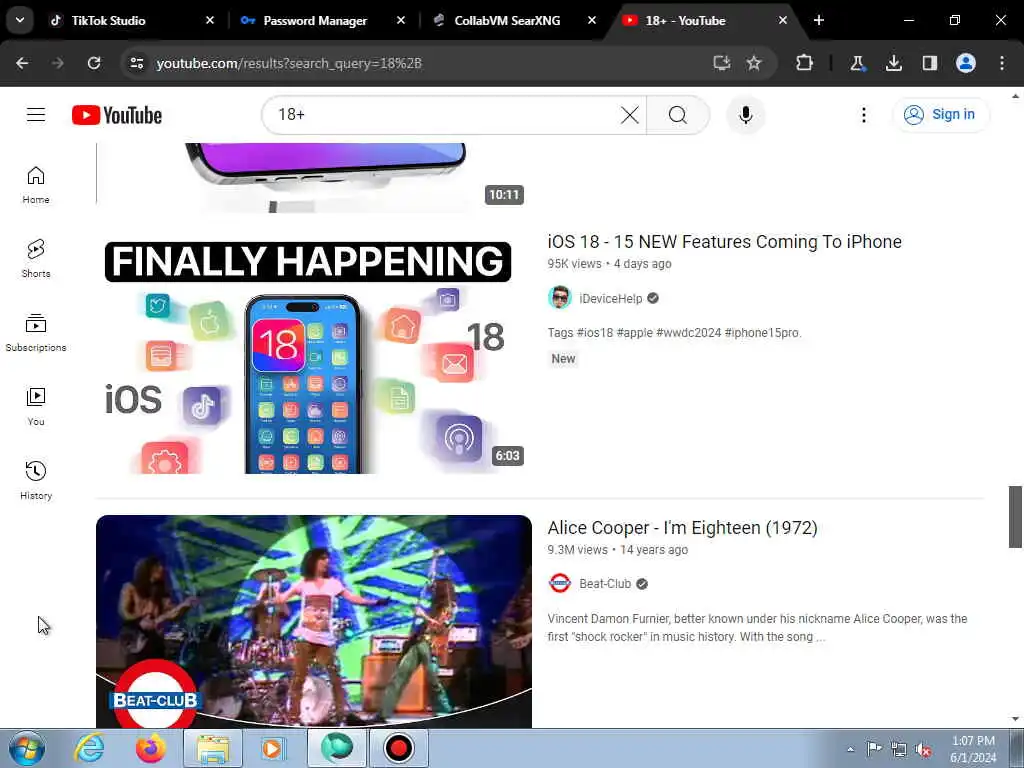Open iOS 18 - 15 NEW Features video title
The height and width of the screenshot is (768, 1024).
click(724, 242)
